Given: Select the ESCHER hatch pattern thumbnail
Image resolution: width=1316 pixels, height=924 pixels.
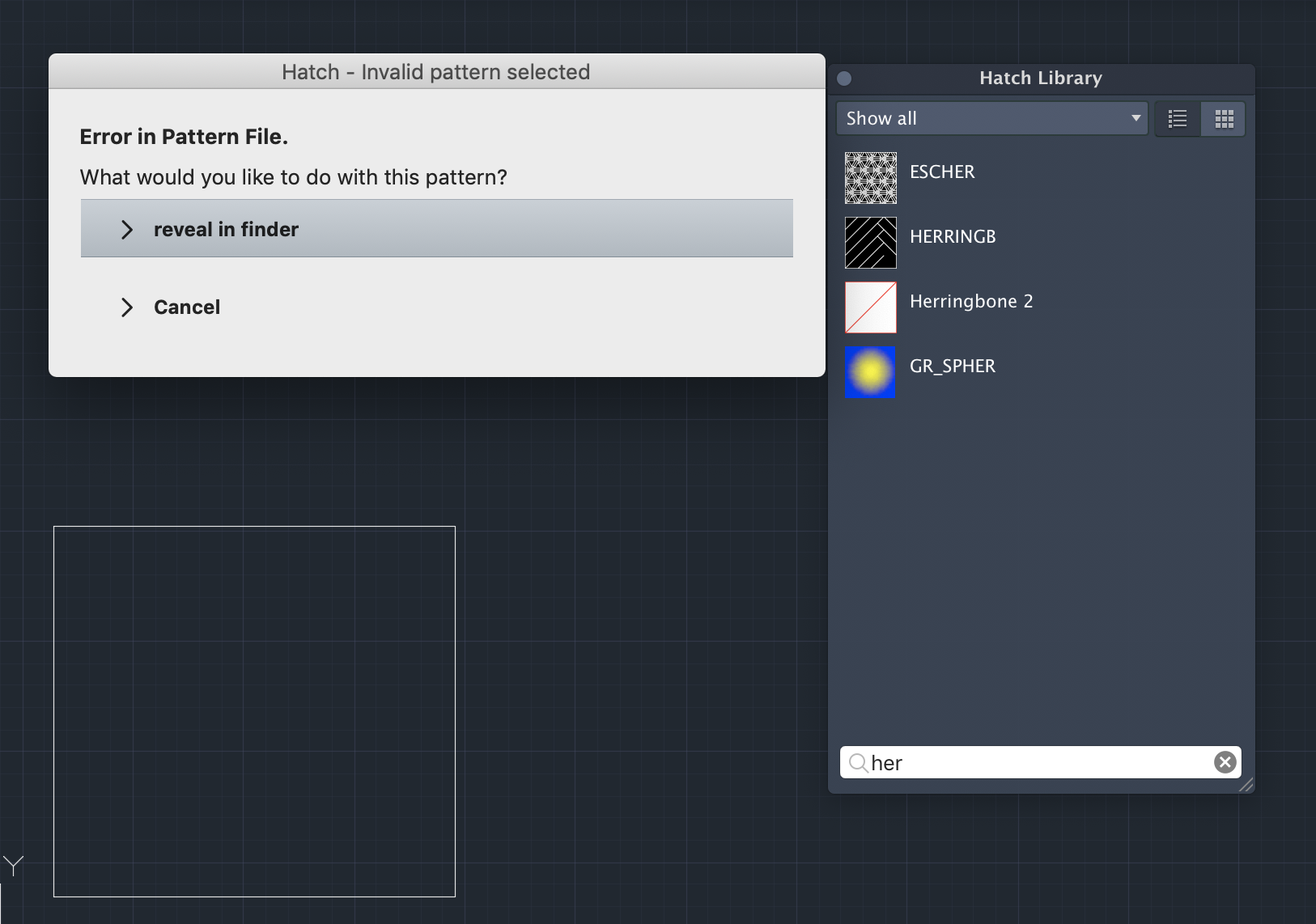Looking at the screenshot, I should 870,177.
